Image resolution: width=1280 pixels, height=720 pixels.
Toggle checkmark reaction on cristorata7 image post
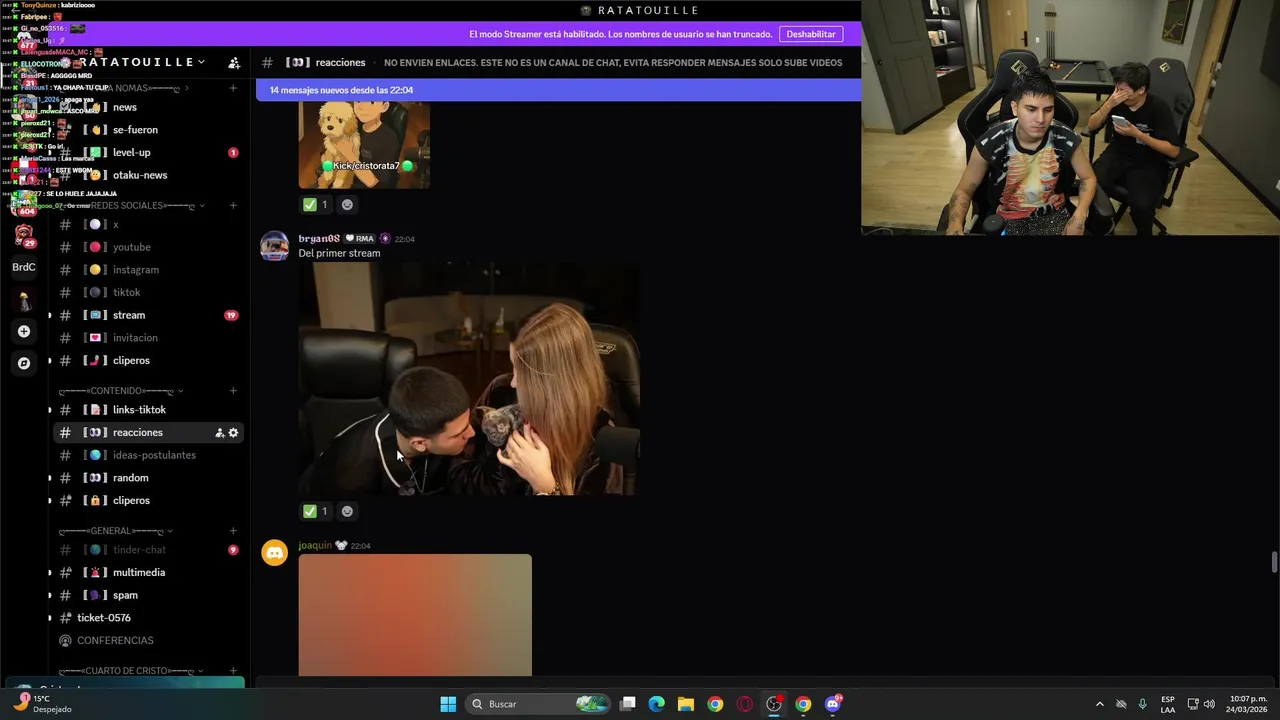(316, 204)
